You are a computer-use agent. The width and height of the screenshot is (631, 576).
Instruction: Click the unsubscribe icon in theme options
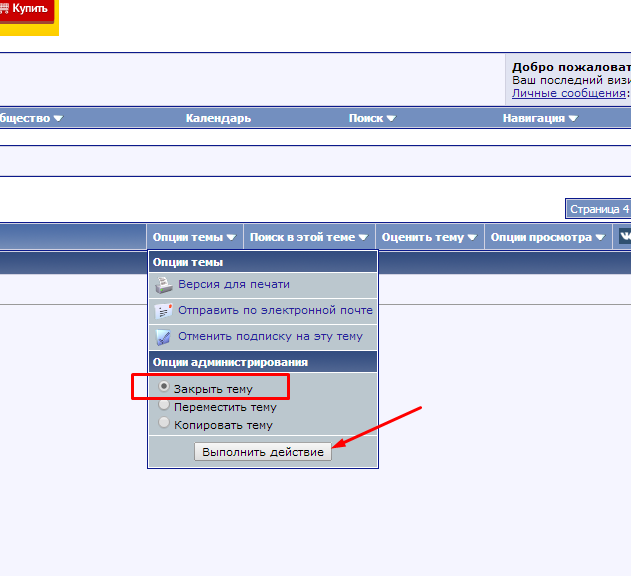163,337
